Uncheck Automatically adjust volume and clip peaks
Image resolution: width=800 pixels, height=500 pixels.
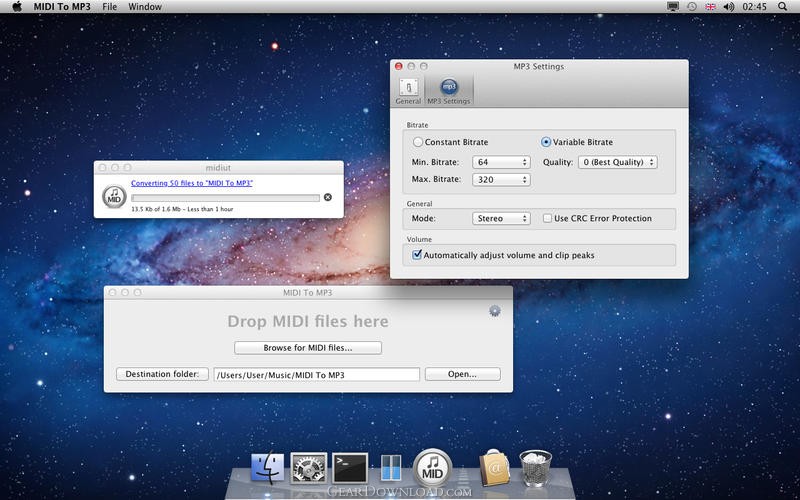[417, 255]
